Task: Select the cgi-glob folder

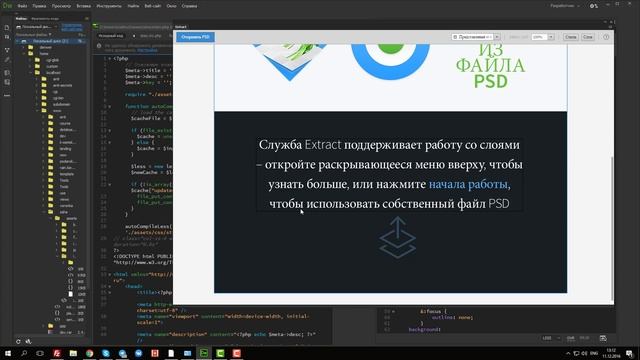Action: click(52, 60)
